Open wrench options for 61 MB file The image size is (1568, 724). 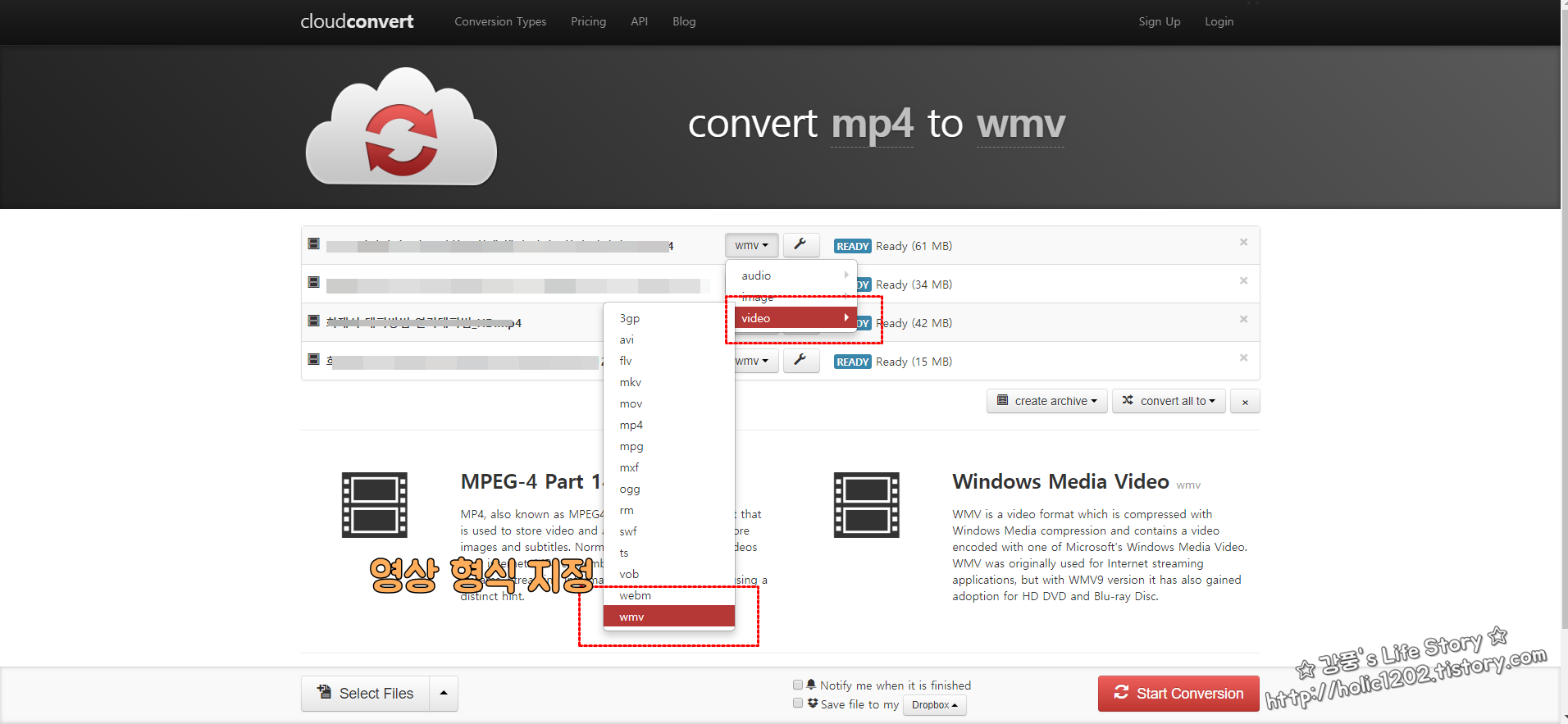801,245
